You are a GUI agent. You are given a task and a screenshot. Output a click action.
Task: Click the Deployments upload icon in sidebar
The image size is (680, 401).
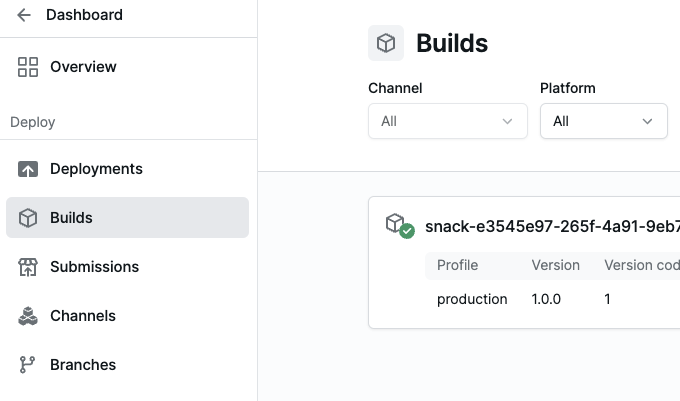tap(28, 169)
